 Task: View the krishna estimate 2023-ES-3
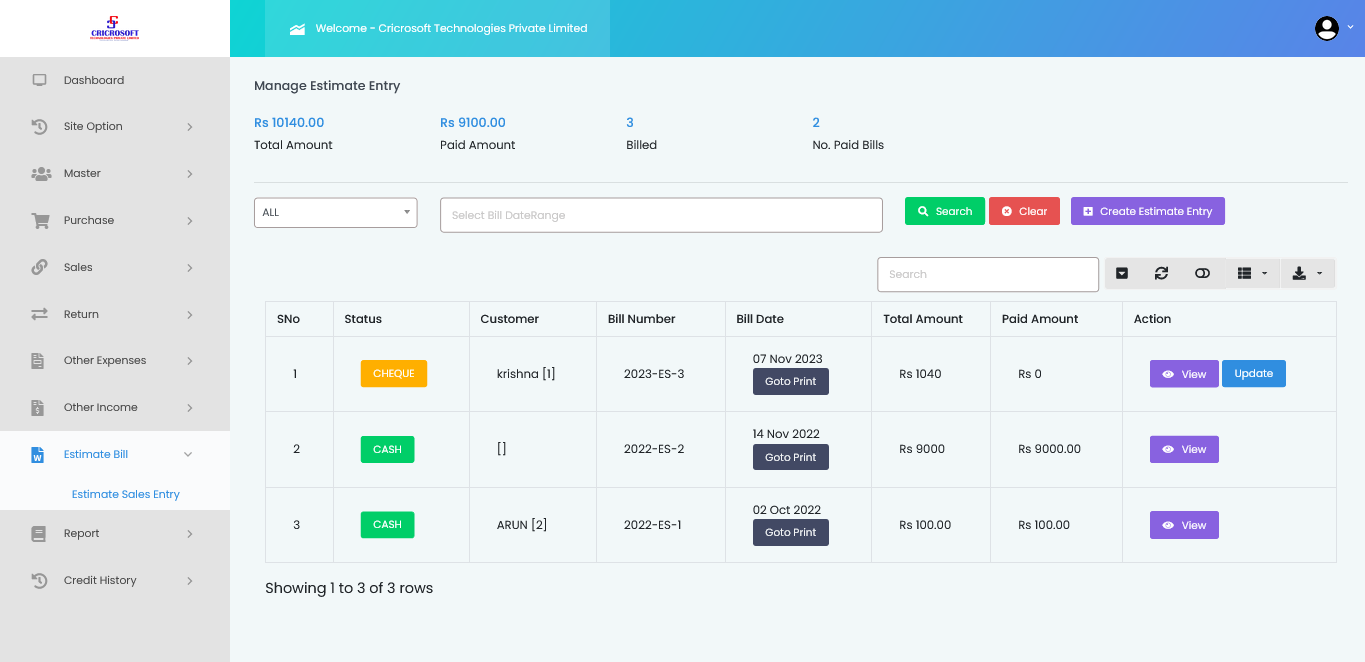[1184, 374]
